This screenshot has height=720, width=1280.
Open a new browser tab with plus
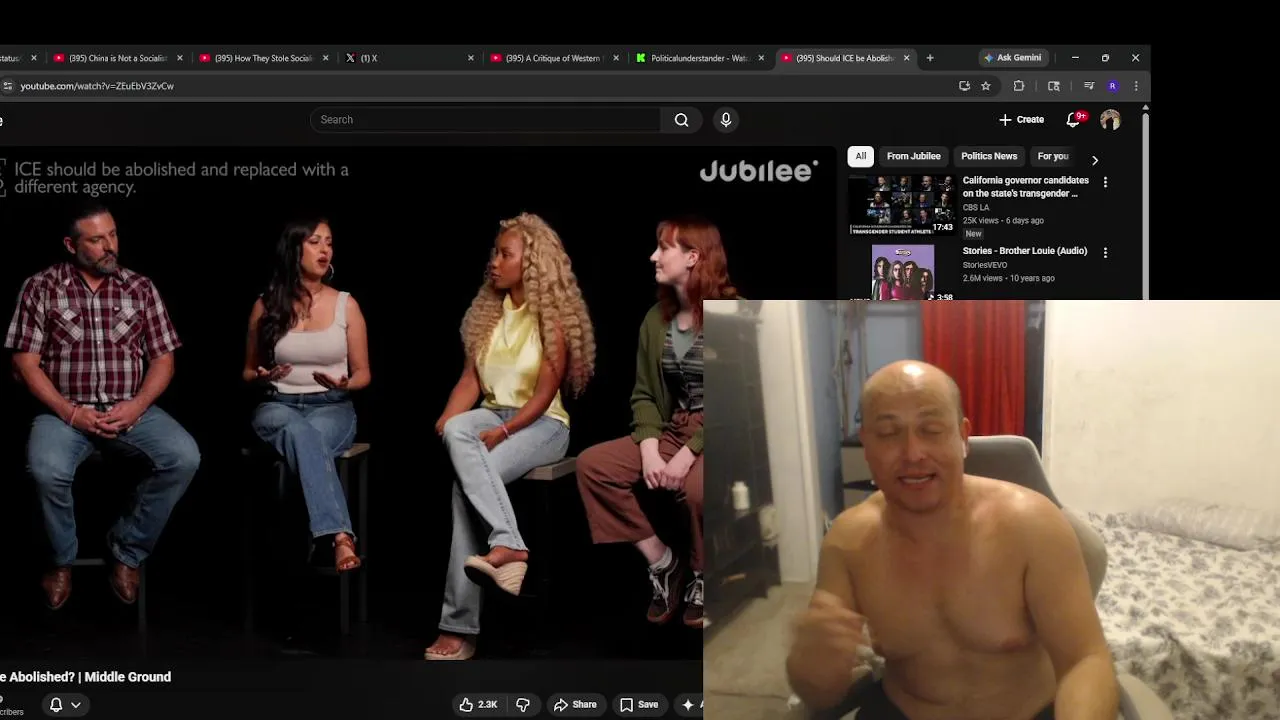tap(930, 58)
